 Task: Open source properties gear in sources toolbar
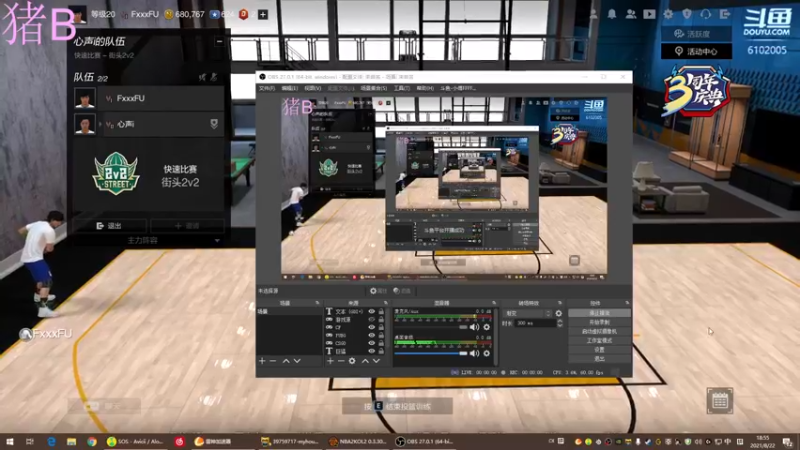click(x=352, y=361)
